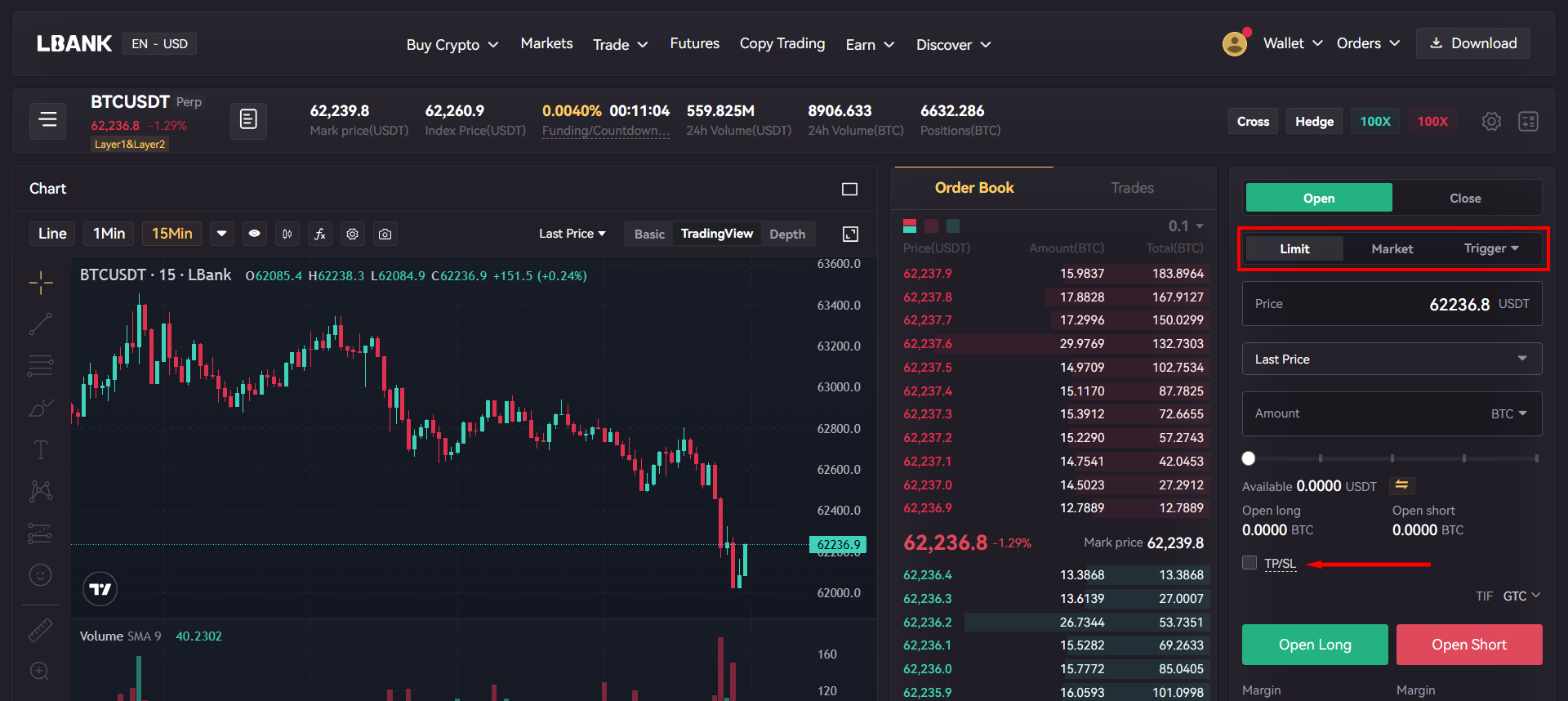Open candlestick chart type icon
Image resolution: width=1568 pixels, height=701 pixels.
(x=287, y=234)
